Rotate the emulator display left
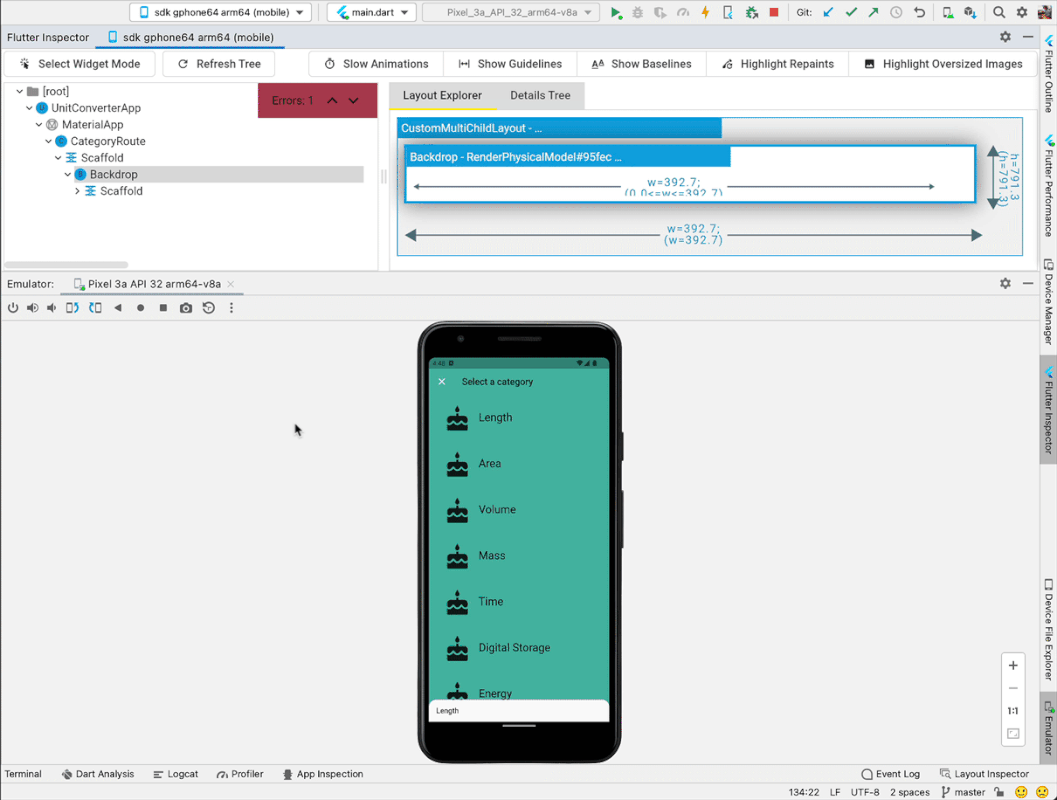 pyautogui.click(x=70, y=307)
